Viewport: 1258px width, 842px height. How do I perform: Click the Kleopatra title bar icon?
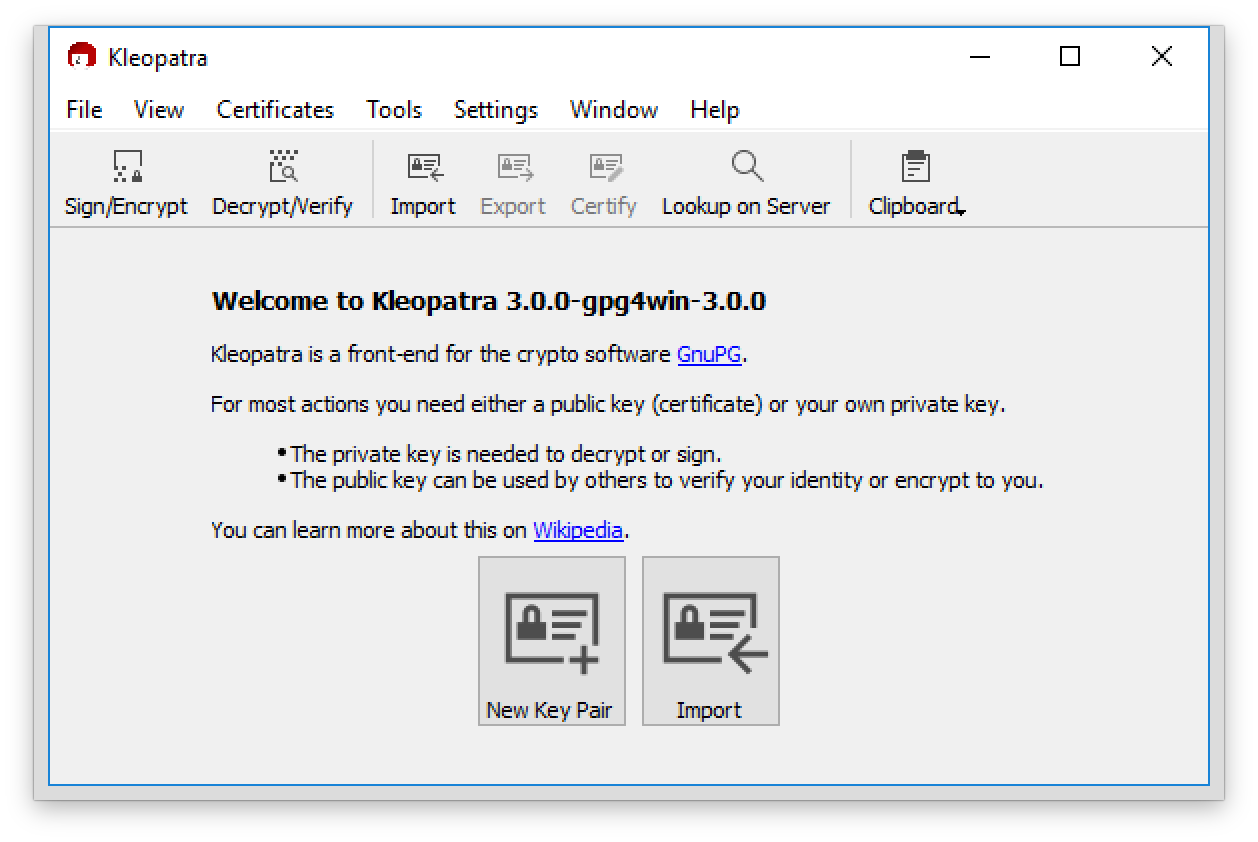tap(83, 57)
